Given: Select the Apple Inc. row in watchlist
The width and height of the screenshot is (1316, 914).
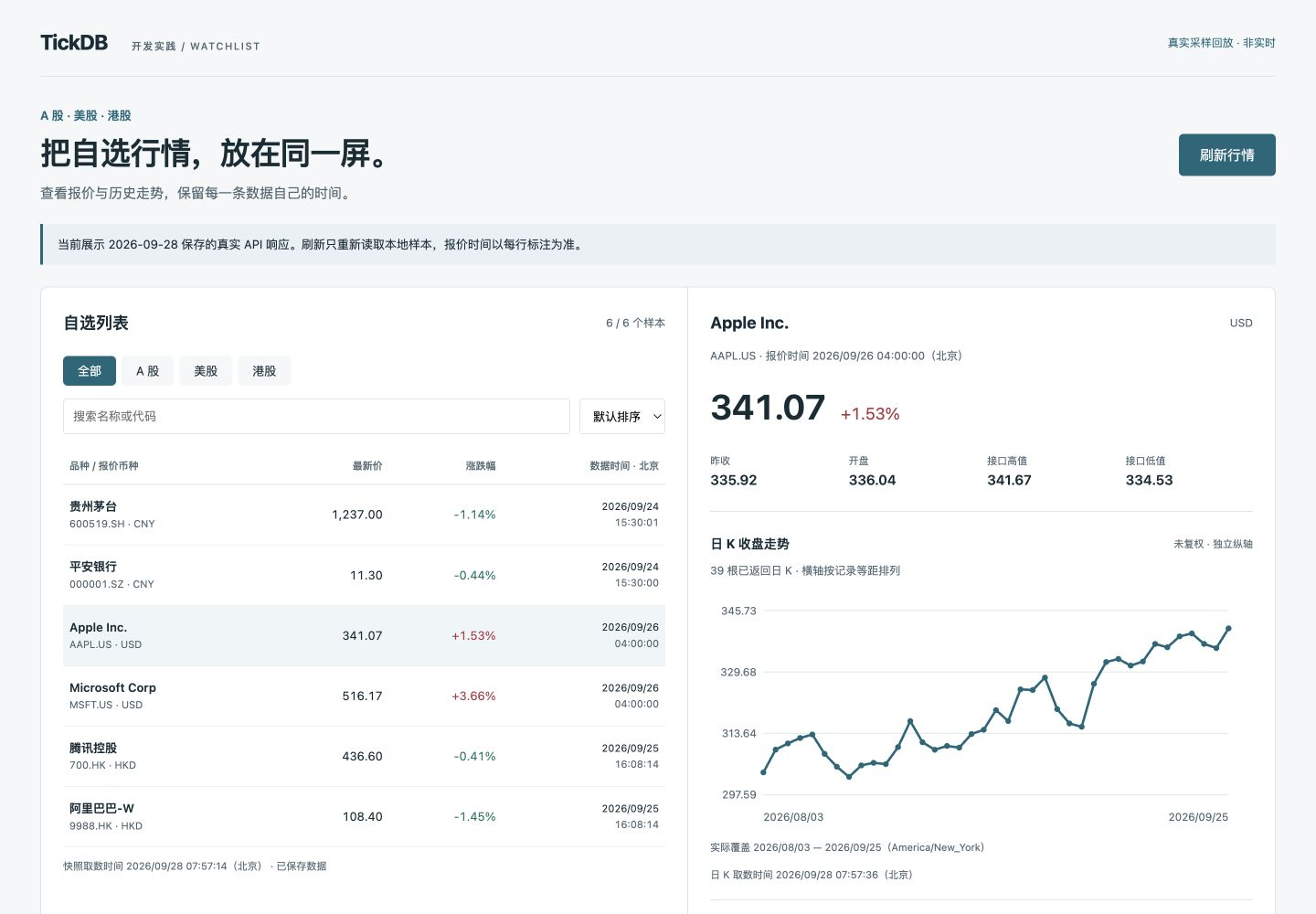Looking at the screenshot, I should click(x=364, y=635).
